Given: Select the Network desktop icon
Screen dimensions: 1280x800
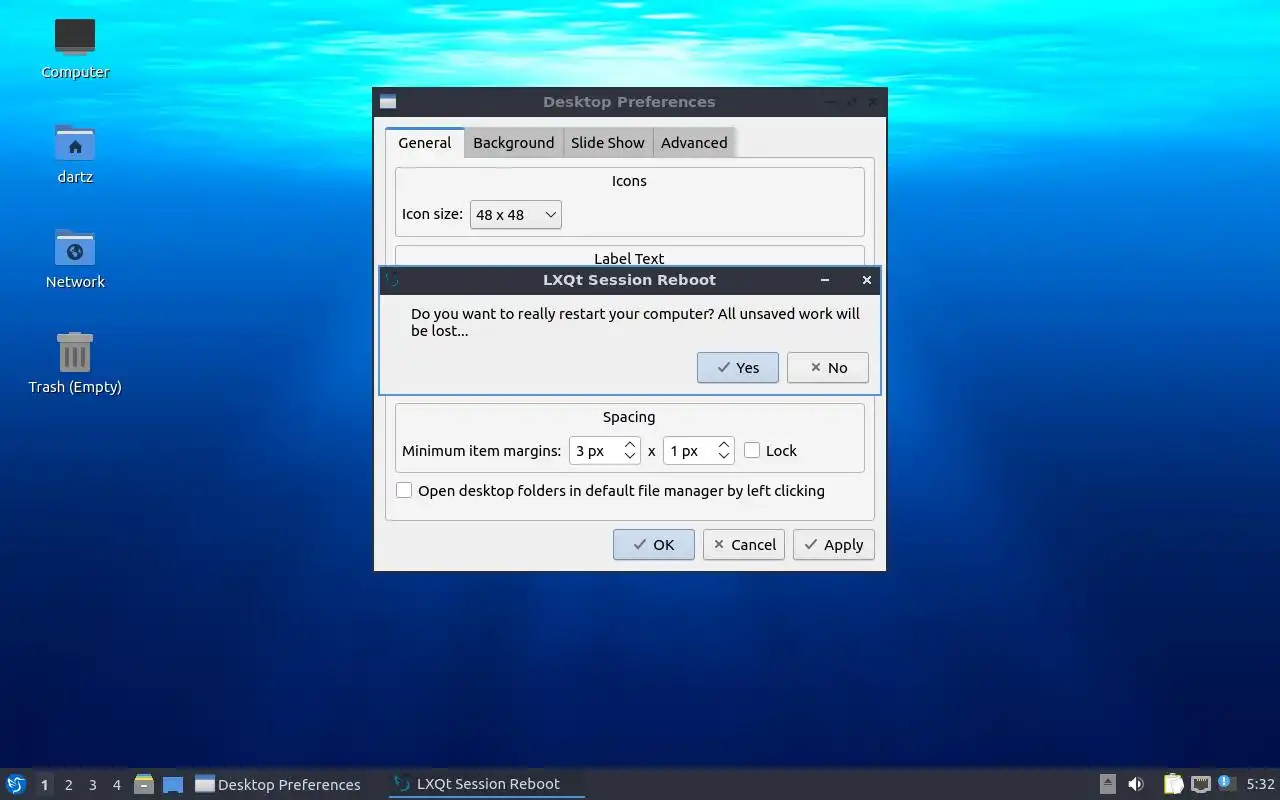Looking at the screenshot, I should tap(75, 259).
